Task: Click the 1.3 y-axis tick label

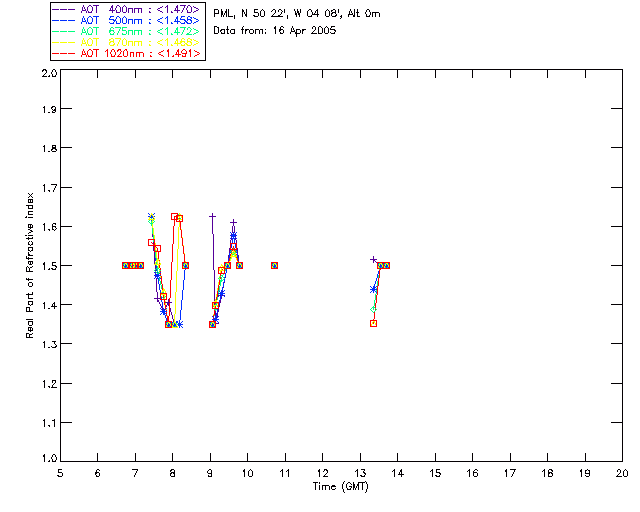Action: coord(49,344)
